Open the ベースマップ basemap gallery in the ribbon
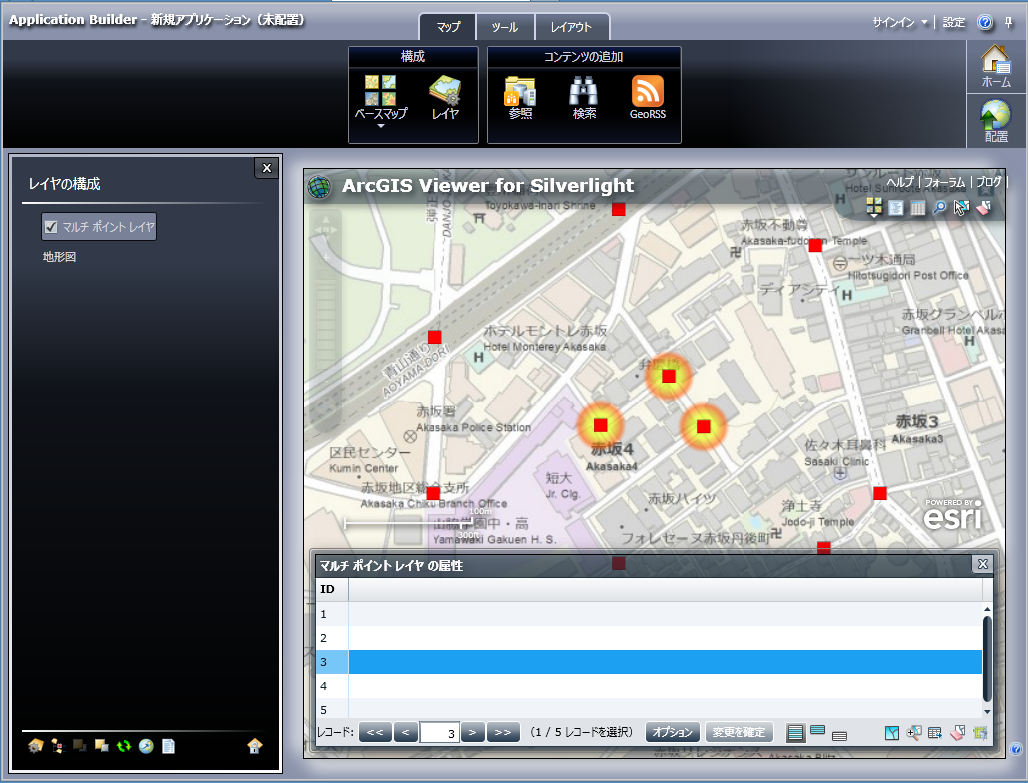1028x783 pixels. [381, 100]
